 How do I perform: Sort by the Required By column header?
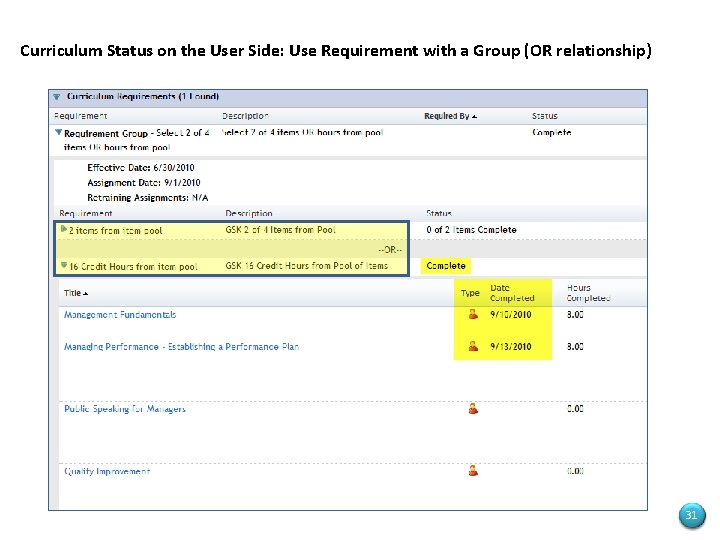point(448,116)
